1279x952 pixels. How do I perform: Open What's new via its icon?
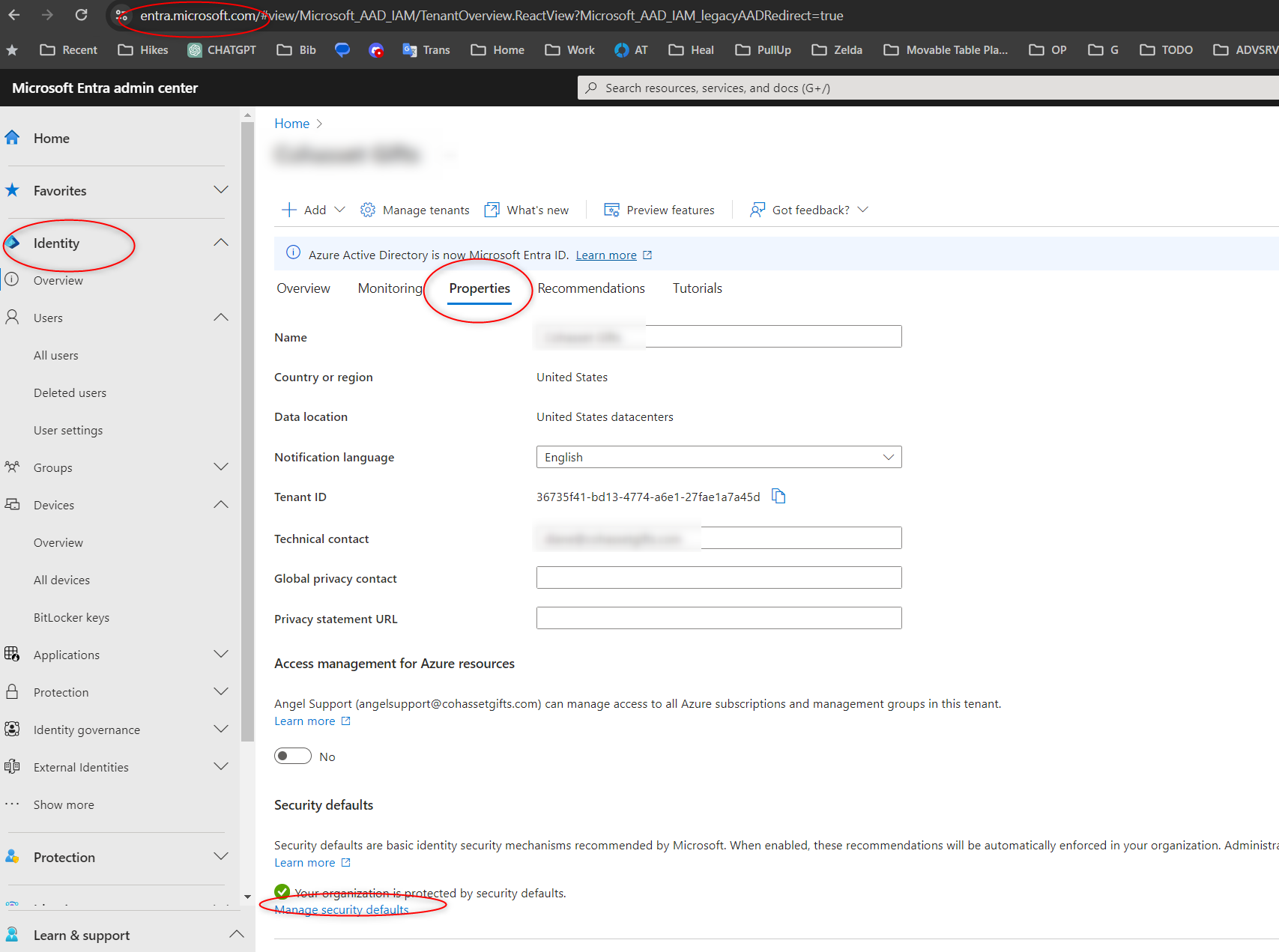pos(492,210)
